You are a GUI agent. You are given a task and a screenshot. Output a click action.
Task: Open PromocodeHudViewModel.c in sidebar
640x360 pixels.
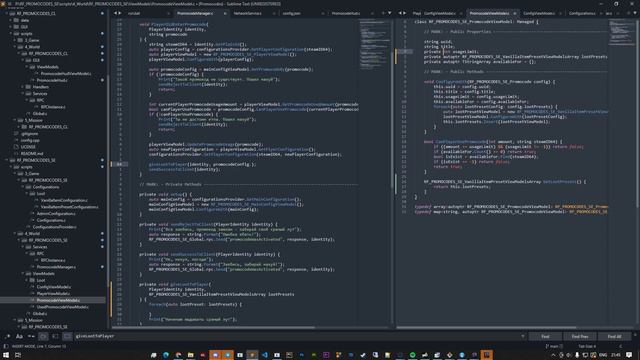(66, 73)
